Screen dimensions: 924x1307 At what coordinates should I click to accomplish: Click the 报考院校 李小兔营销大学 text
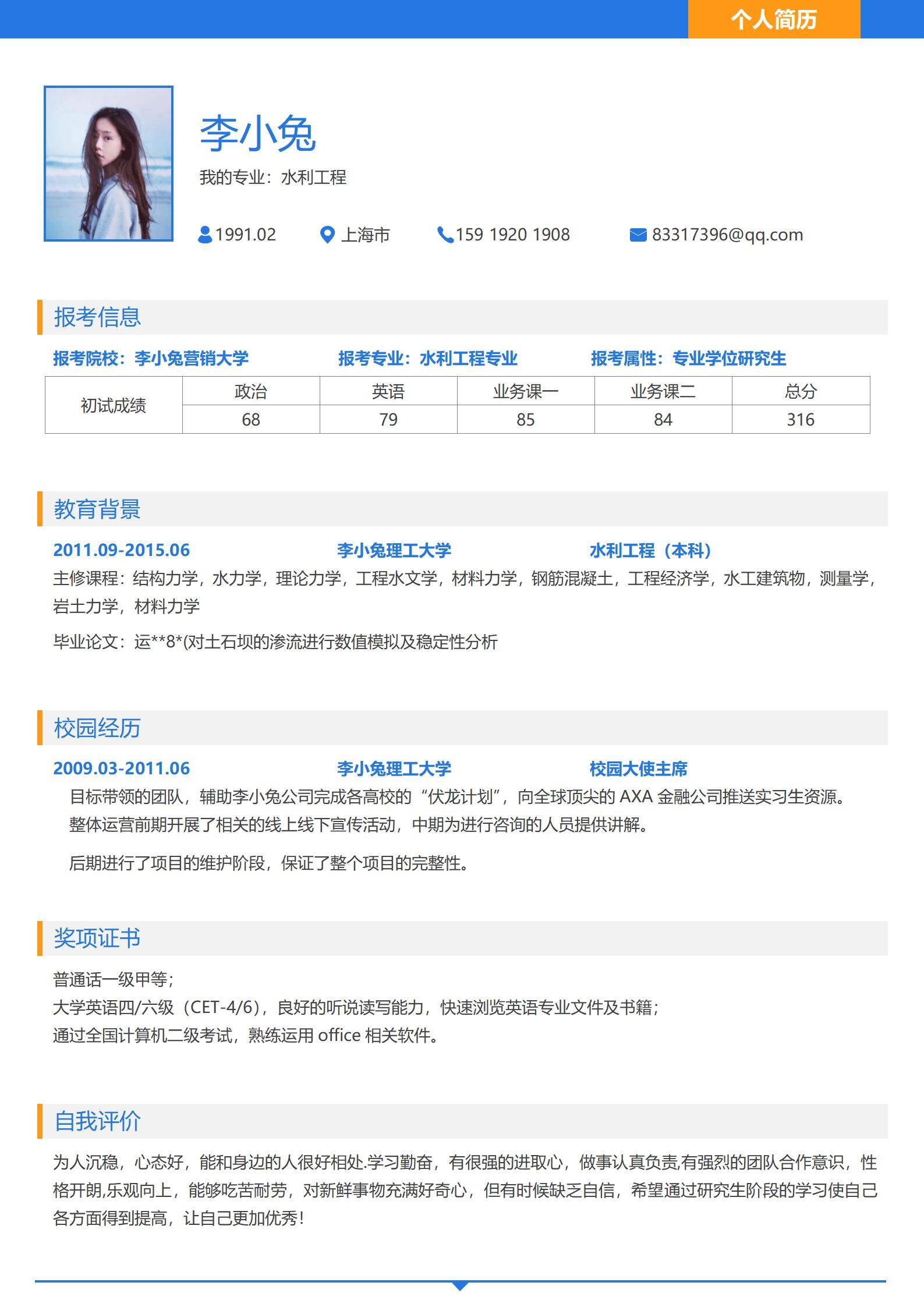pos(151,358)
